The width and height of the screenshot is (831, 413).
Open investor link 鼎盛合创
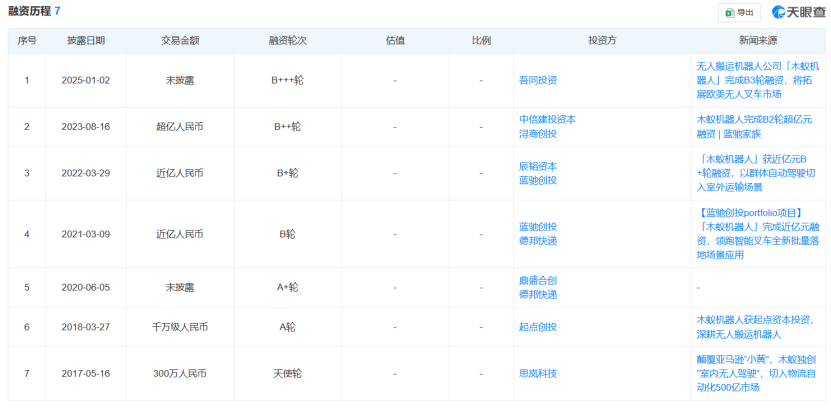coord(538,280)
